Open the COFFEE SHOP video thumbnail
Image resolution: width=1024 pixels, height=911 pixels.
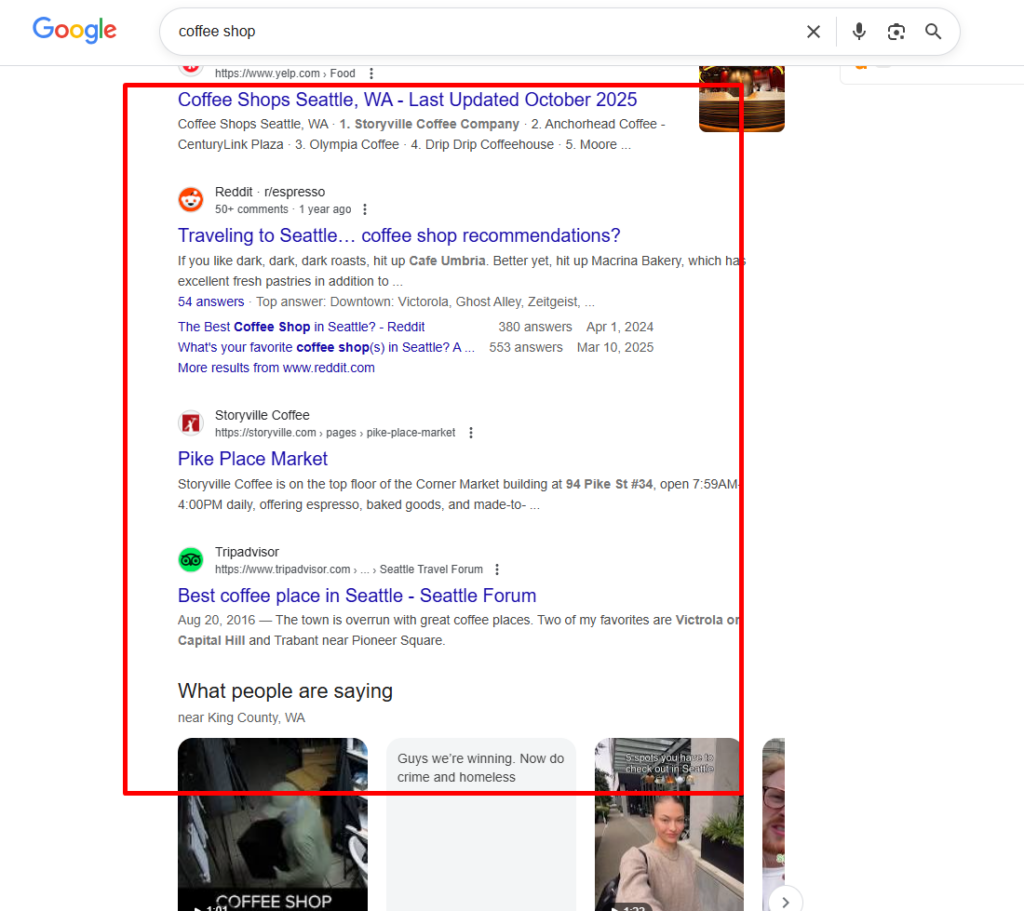click(x=273, y=825)
